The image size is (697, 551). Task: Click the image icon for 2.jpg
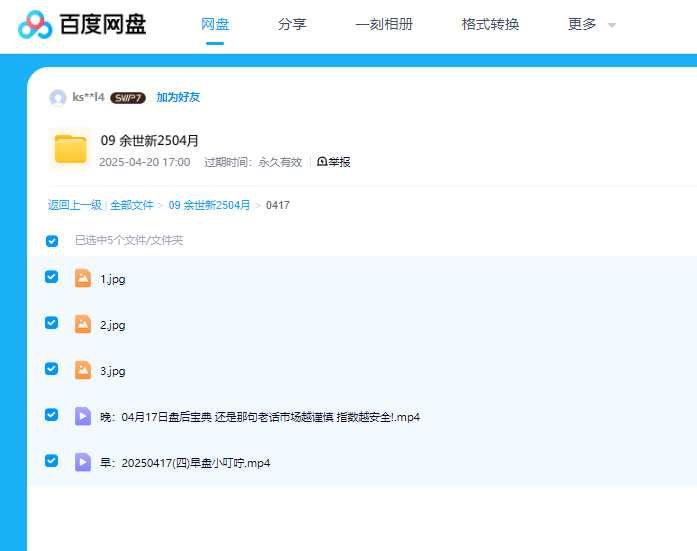tap(83, 324)
